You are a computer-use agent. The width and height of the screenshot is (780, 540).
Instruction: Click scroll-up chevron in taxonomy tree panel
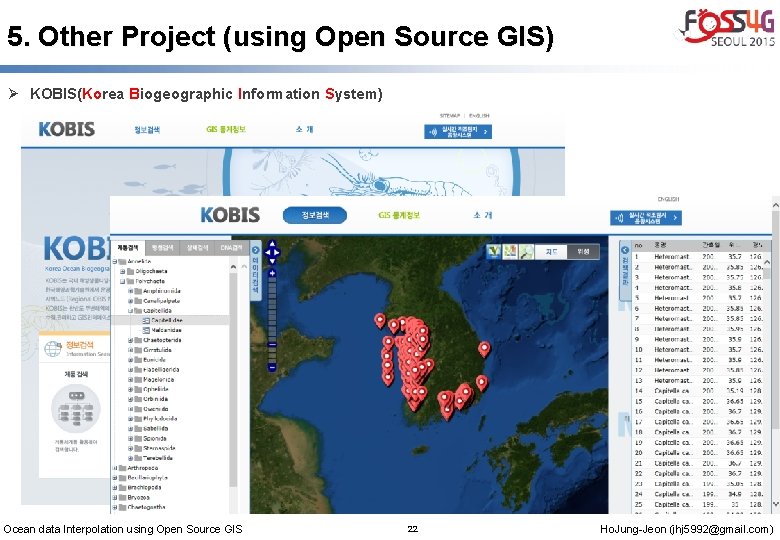233,267
